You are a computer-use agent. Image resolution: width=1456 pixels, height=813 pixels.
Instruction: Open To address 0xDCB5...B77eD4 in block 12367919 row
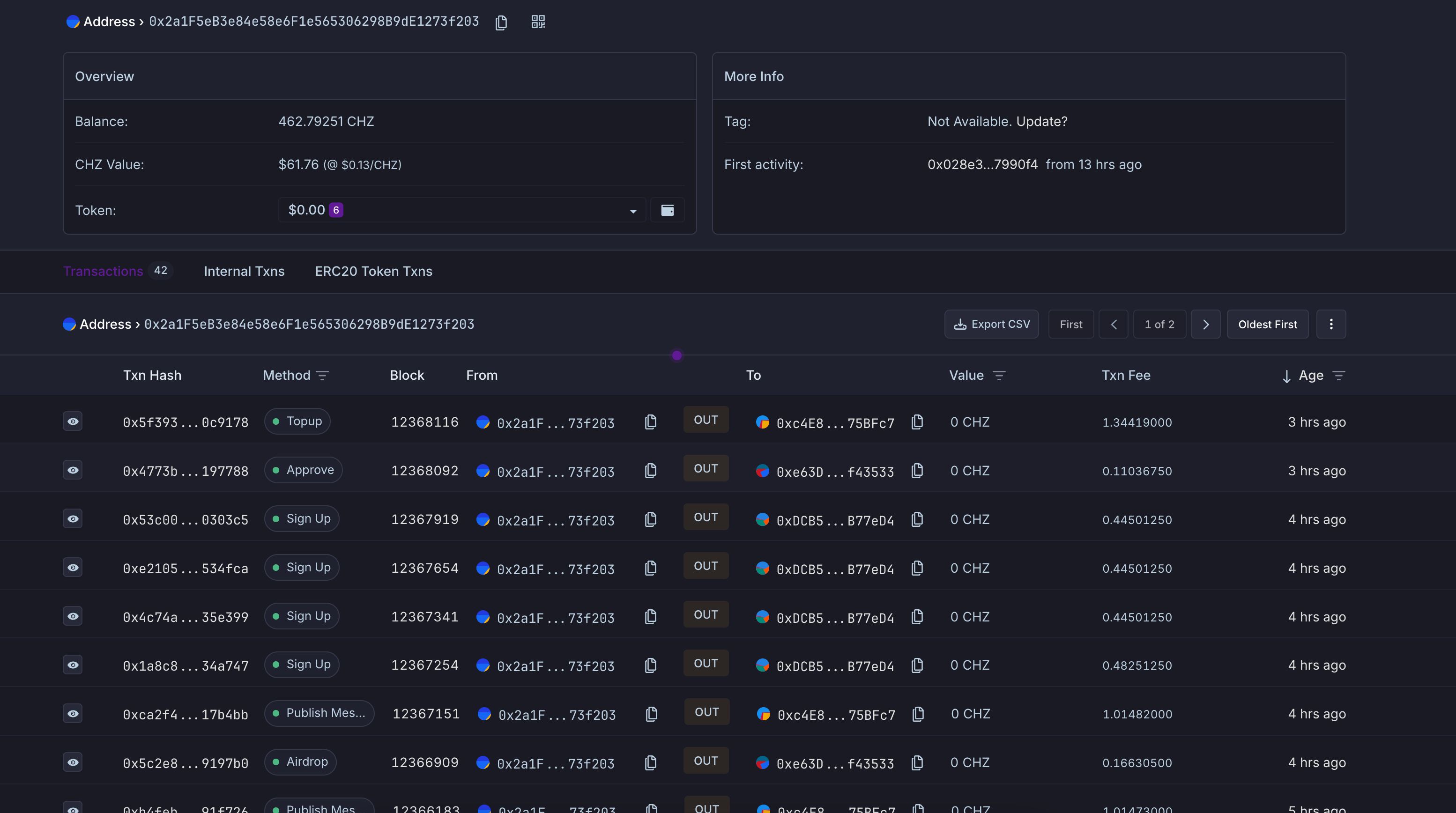coord(835,520)
